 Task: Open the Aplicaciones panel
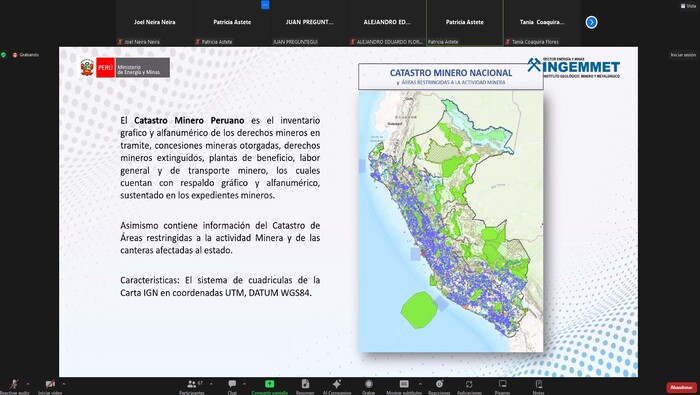pyautogui.click(x=469, y=386)
